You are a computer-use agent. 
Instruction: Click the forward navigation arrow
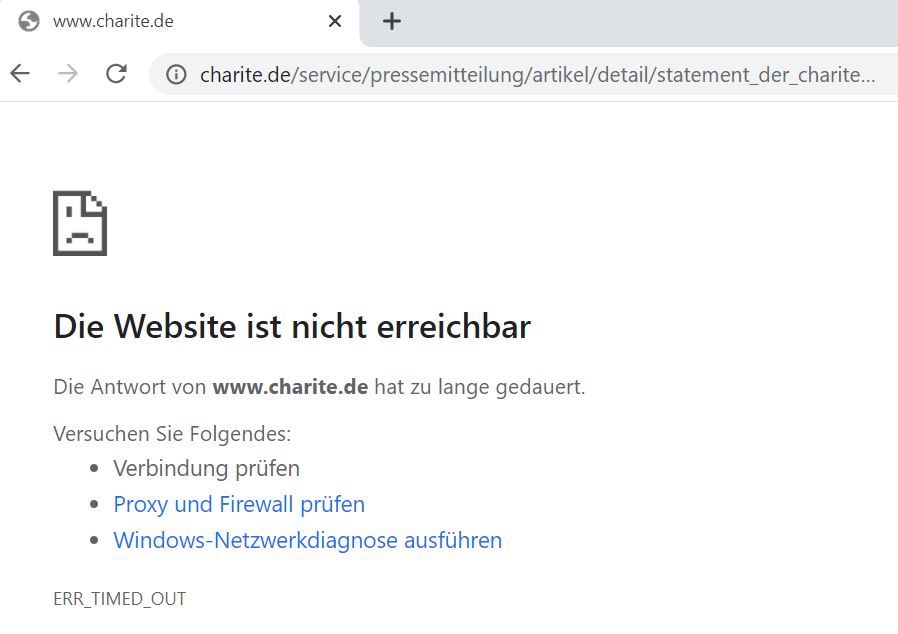tap(68, 73)
